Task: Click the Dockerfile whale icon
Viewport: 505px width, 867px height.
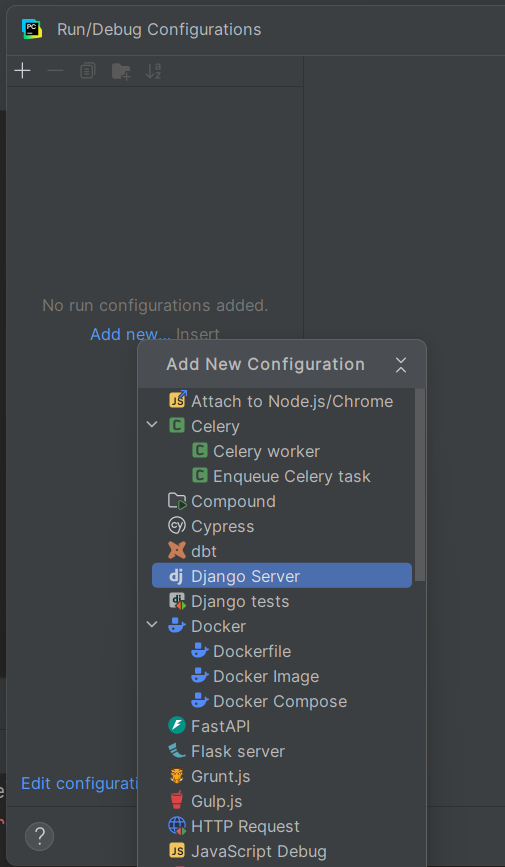Action: [x=200, y=651]
